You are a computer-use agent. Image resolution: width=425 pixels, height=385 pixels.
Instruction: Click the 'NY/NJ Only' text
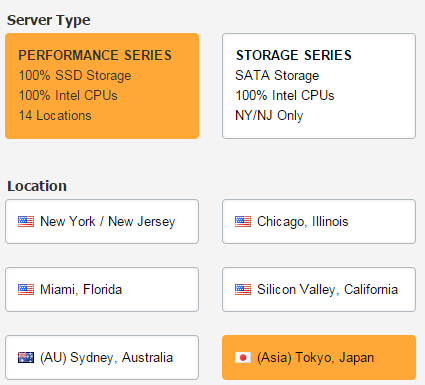point(269,116)
